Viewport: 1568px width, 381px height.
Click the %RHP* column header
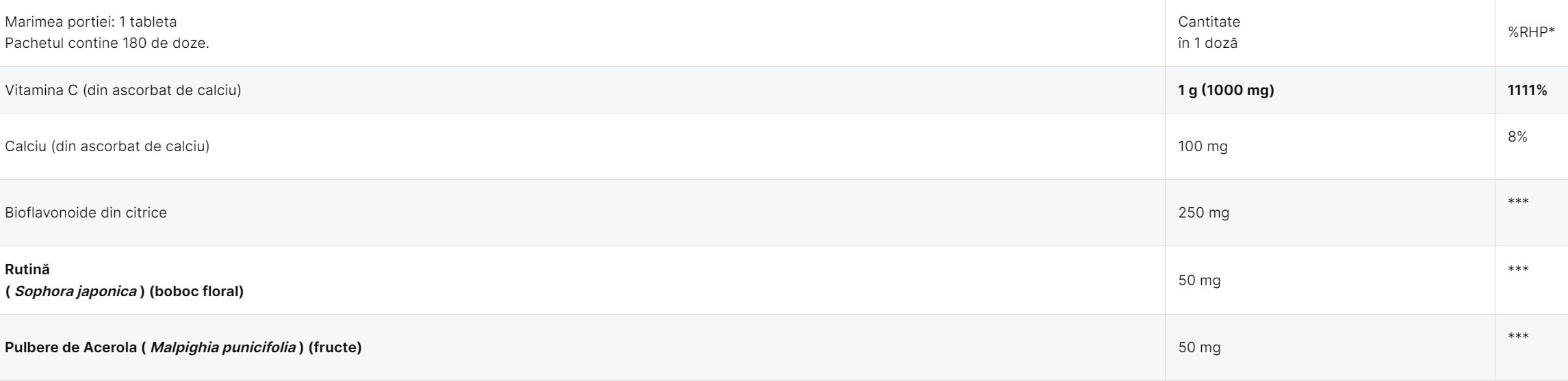tap(1529, 32)
